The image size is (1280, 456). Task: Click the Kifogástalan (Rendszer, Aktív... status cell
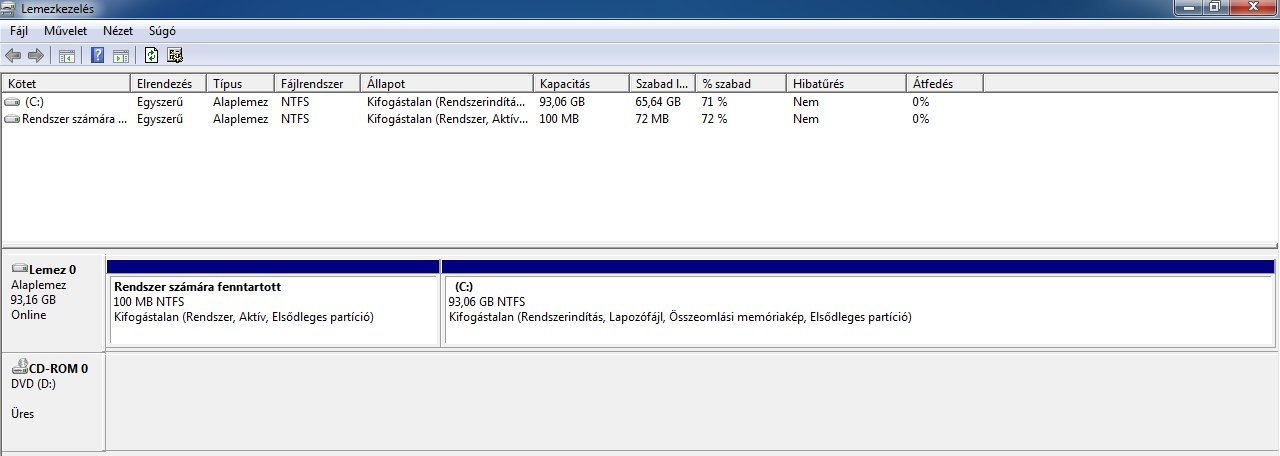(446, 119)
